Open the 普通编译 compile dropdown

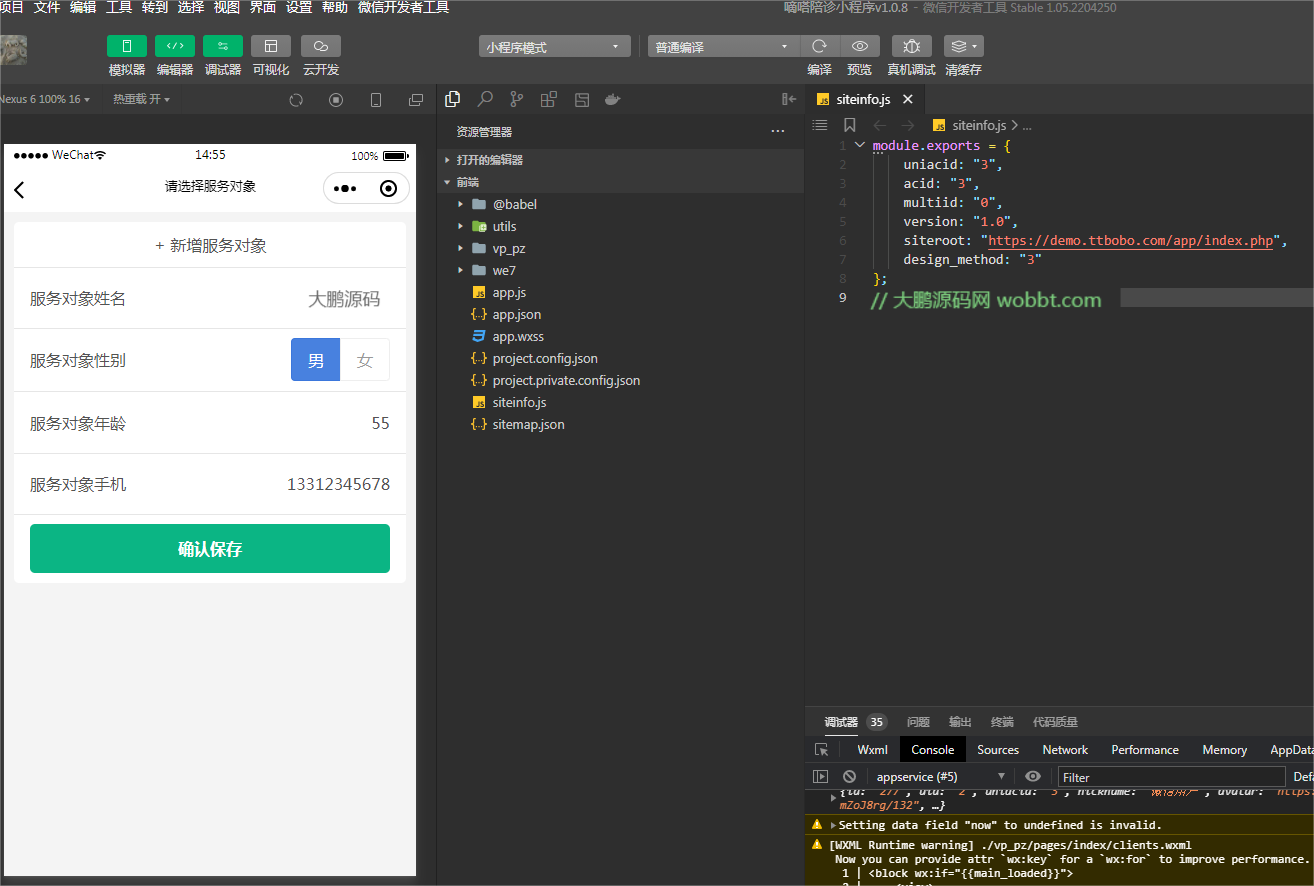tap(723, 47)
